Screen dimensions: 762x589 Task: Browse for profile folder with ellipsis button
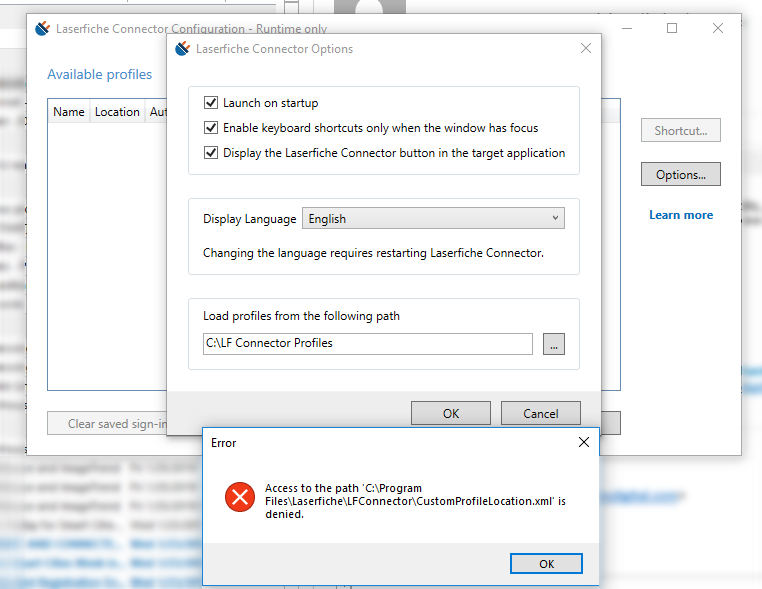[554, 344]
